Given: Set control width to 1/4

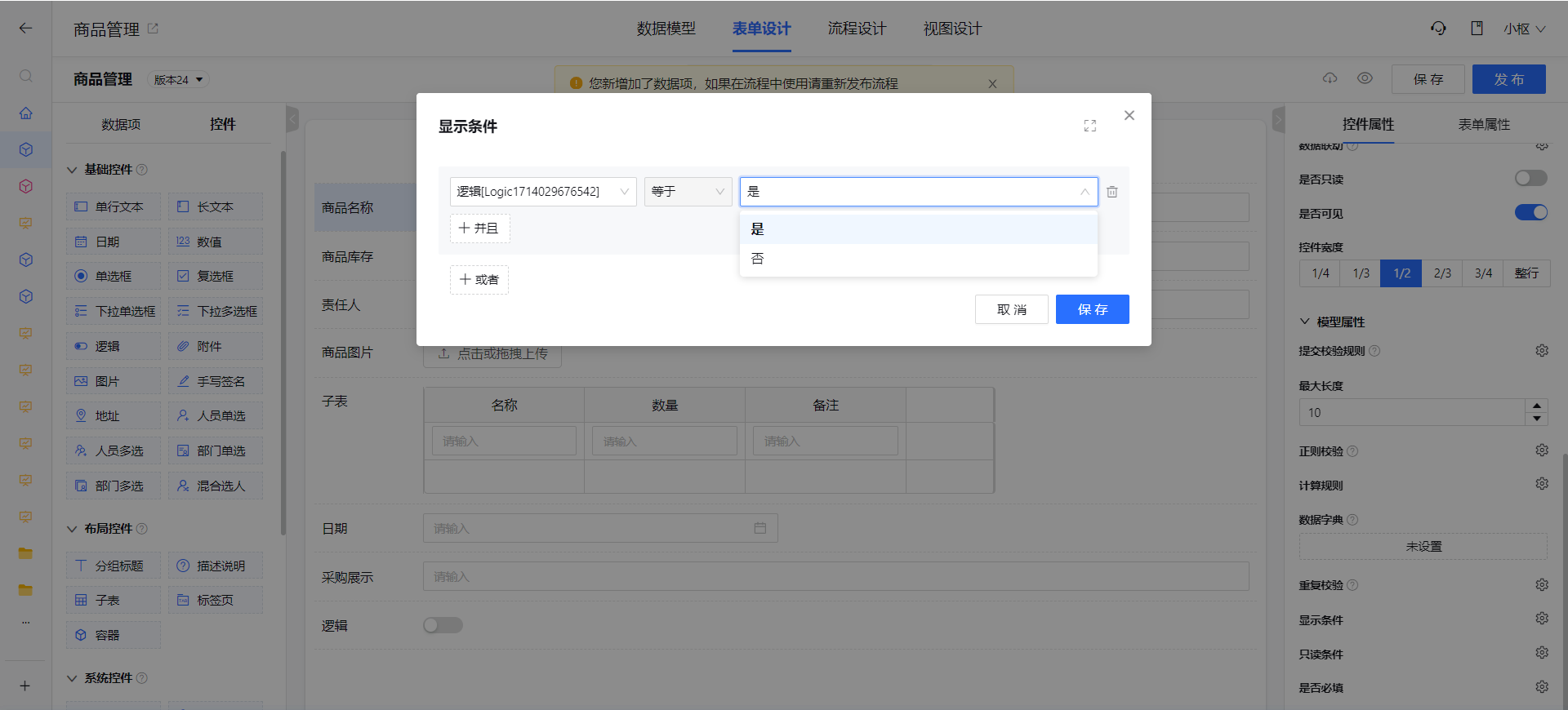Looking at the screenshot, I should (1320, 273).
